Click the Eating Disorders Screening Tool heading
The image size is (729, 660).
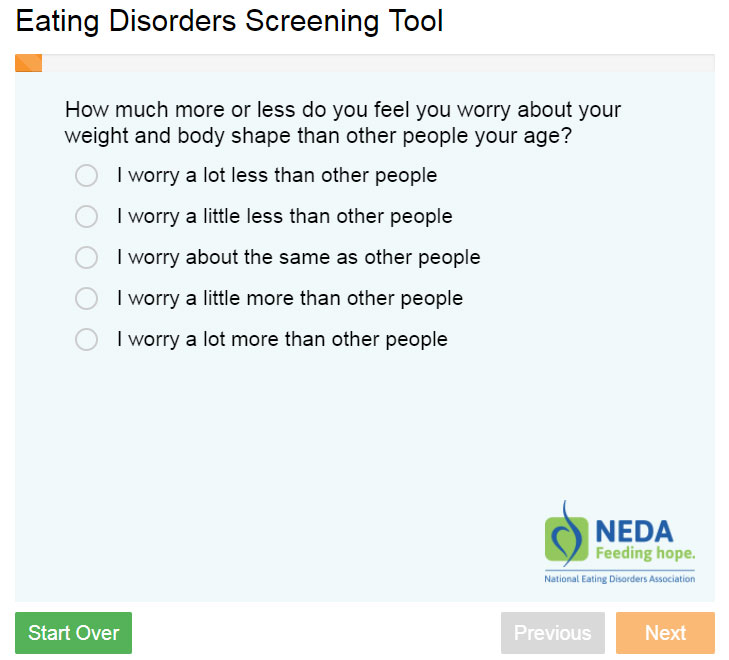coord(230,21)
